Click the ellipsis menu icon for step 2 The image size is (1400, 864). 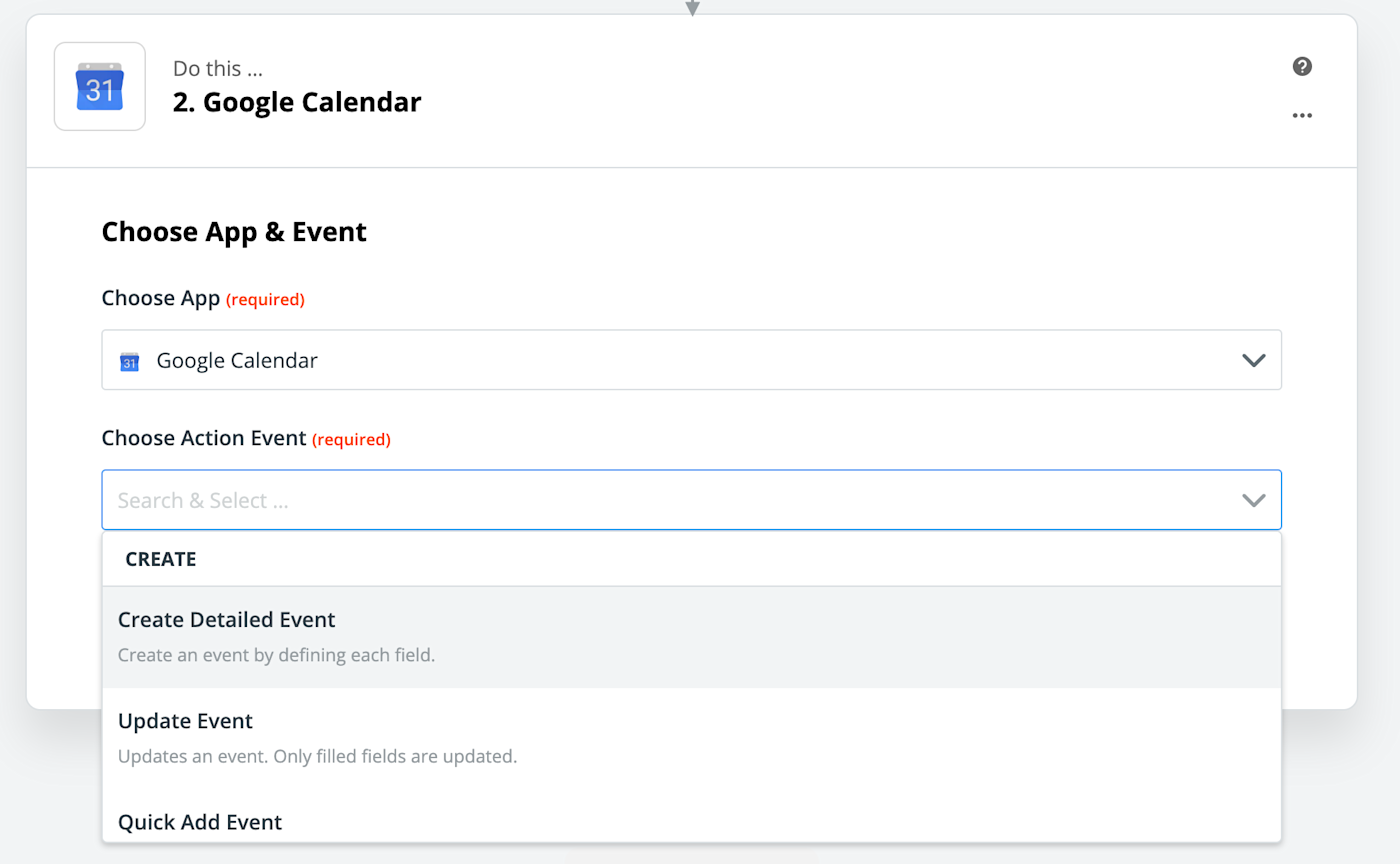1302,115
